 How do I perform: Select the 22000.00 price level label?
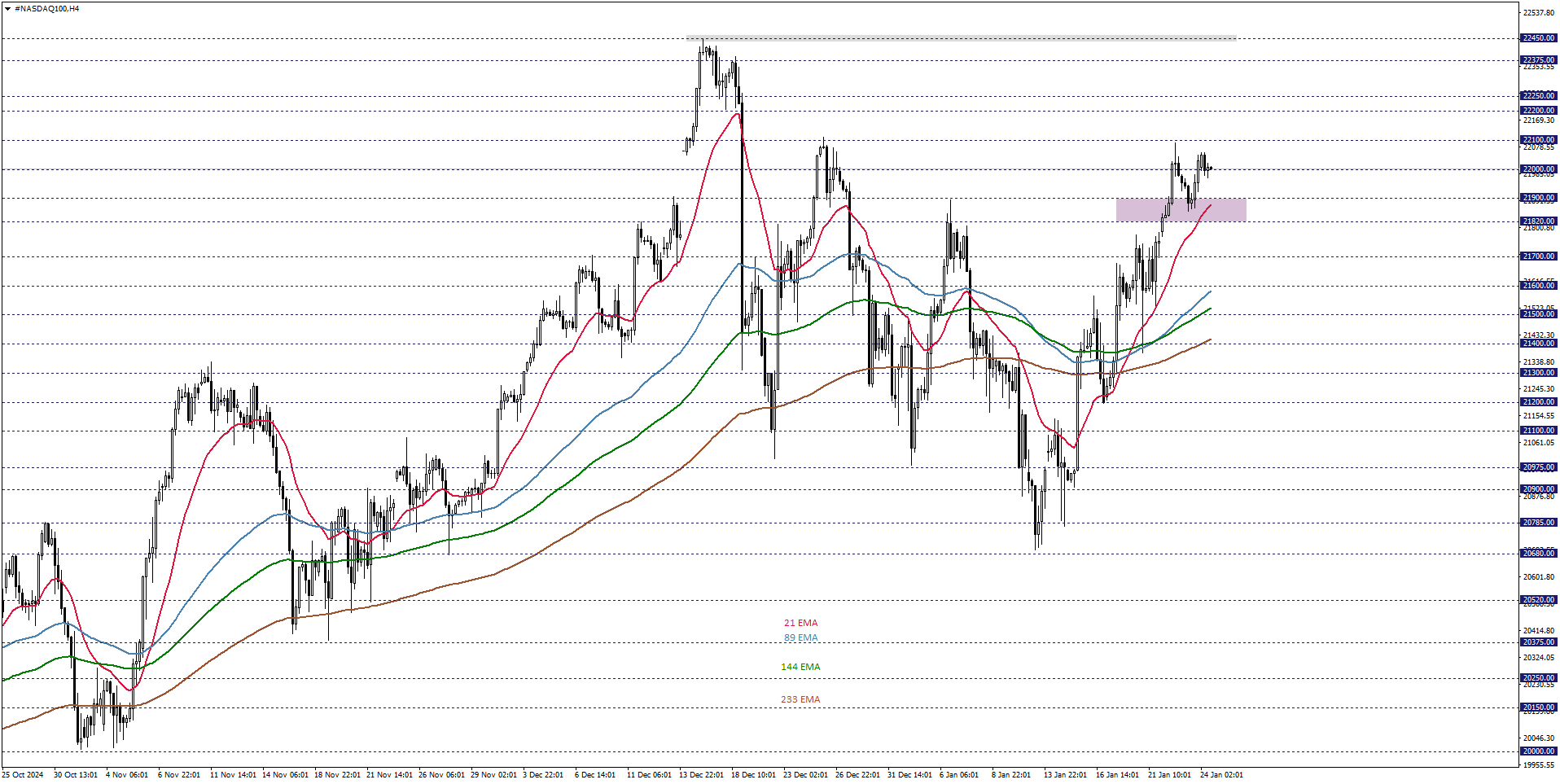click(1538, 169)
